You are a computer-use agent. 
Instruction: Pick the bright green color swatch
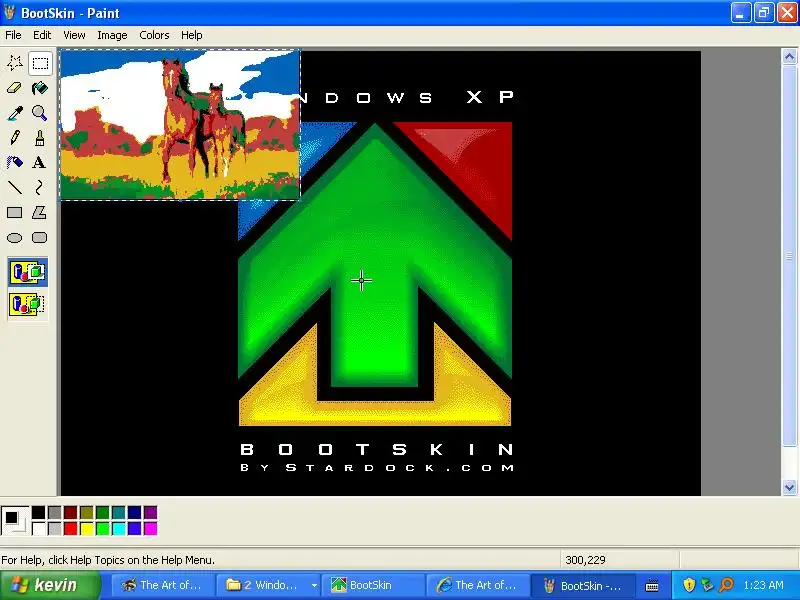click(103, 528)
